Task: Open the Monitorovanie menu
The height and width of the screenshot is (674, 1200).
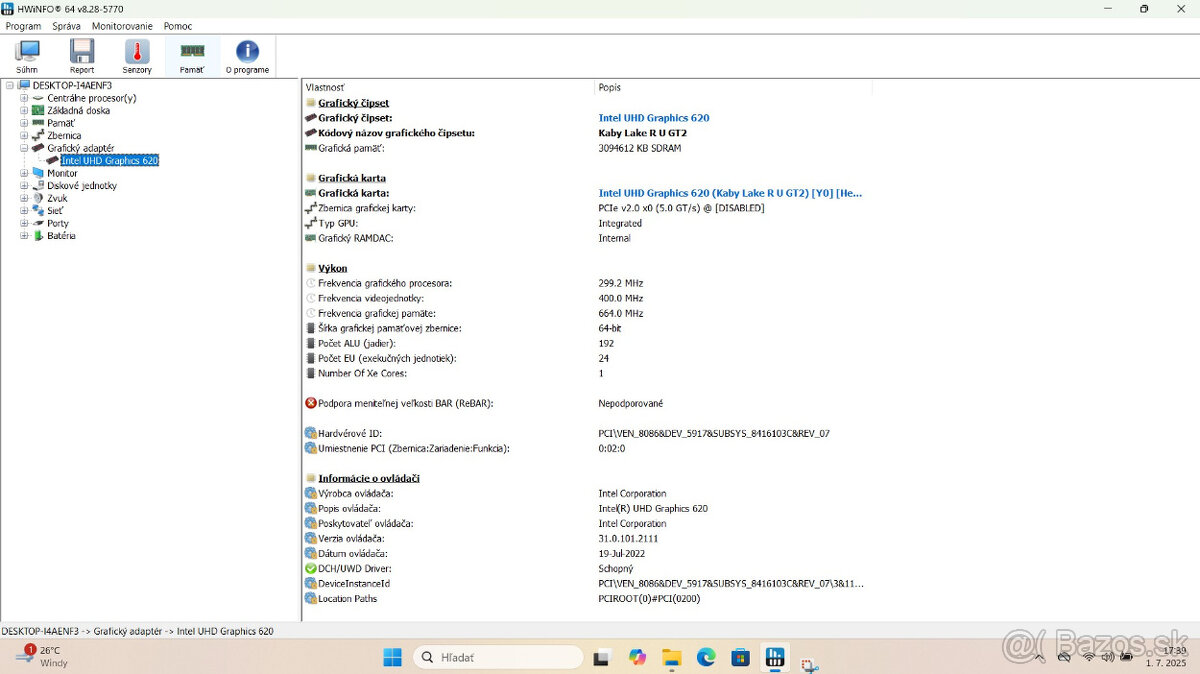Action: 121,26
